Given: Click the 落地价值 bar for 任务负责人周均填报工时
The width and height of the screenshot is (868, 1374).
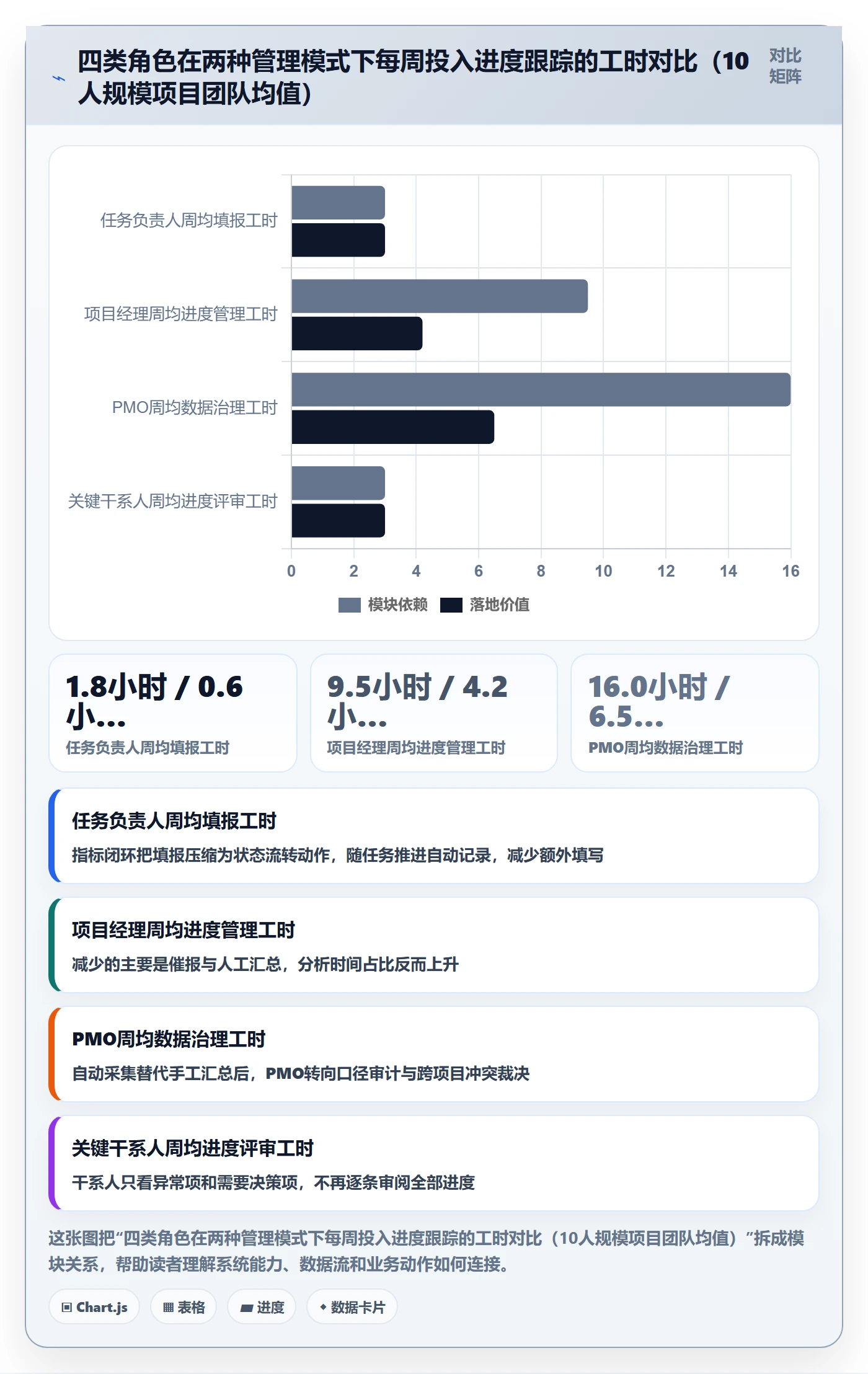Looking at the screenshot, I should tap(339, 240).
